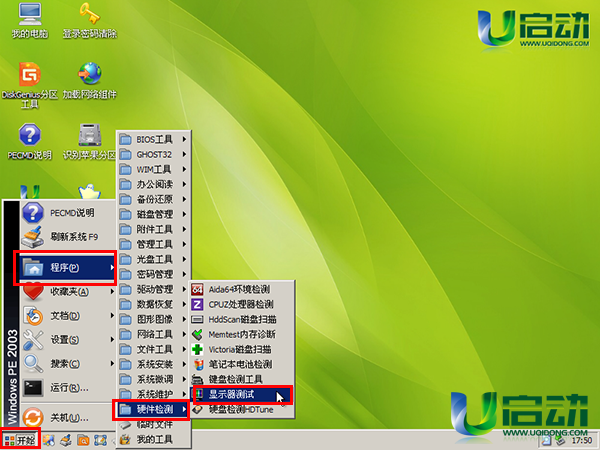
Task: Click the tray icon left of the clock
Action: tap(561, 441)
